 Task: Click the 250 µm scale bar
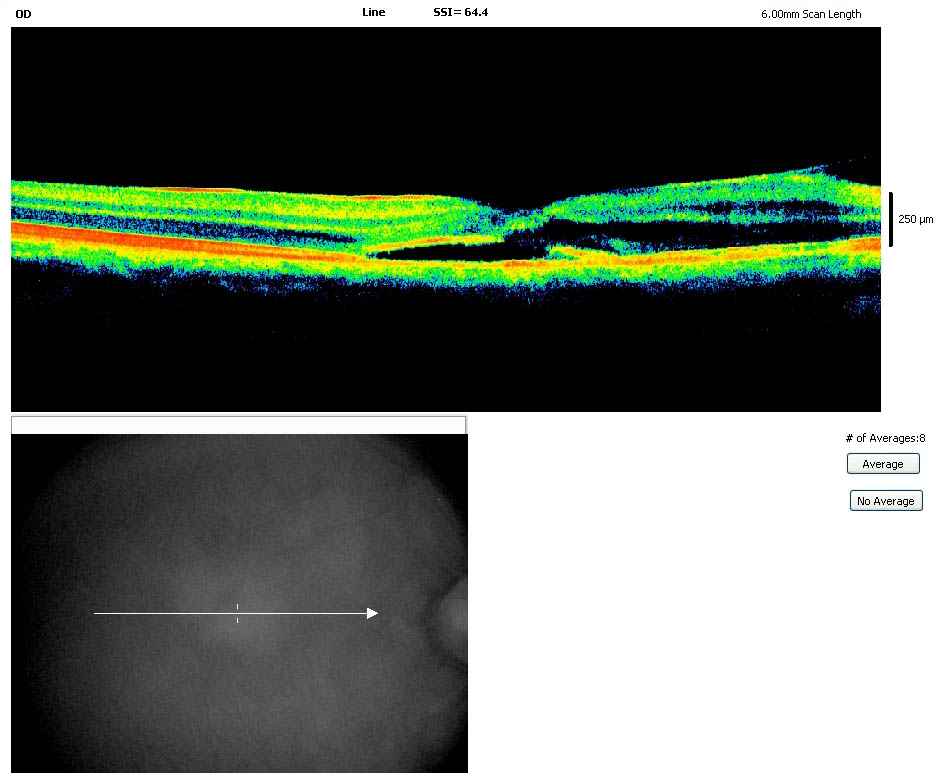tap(891, 219)
